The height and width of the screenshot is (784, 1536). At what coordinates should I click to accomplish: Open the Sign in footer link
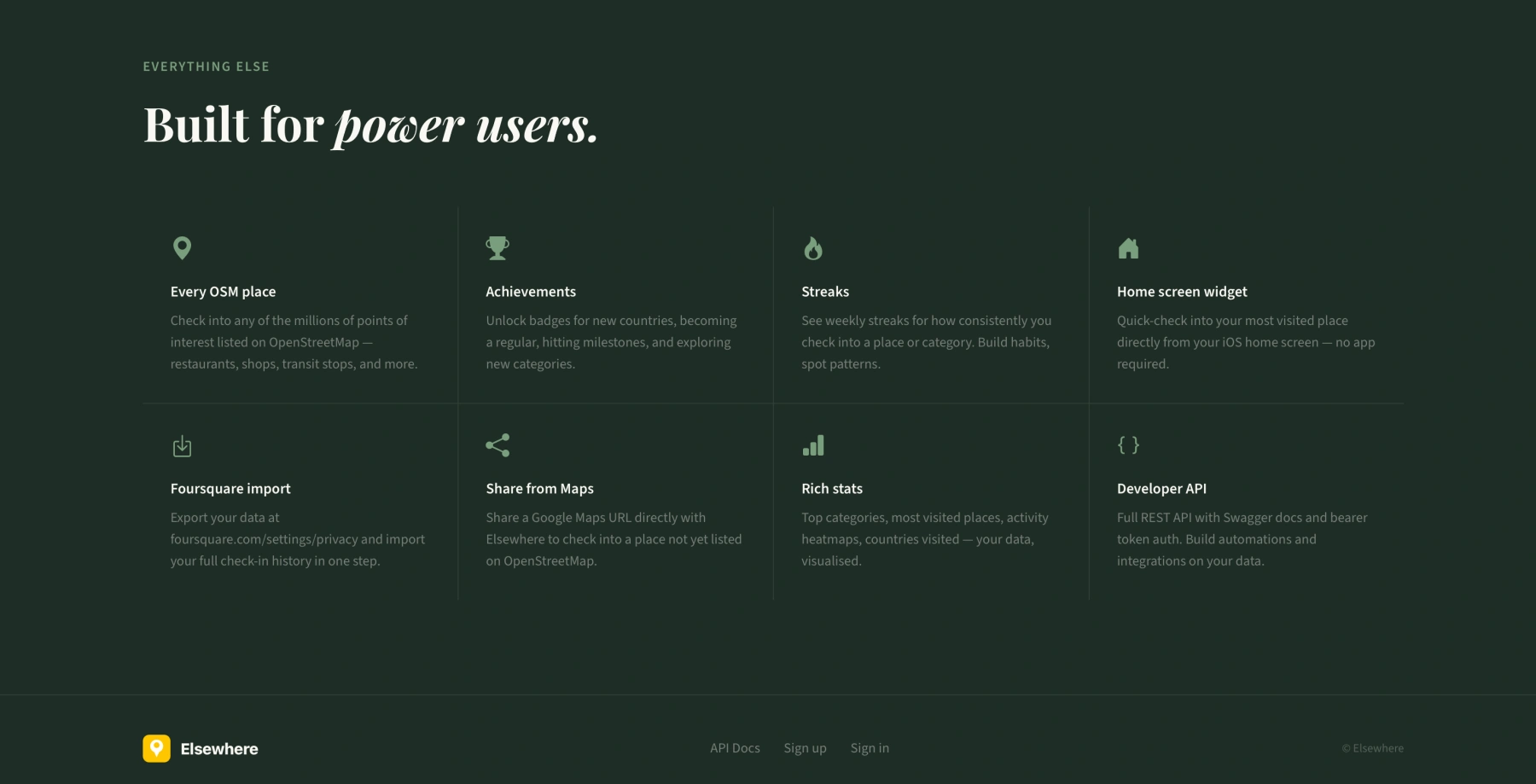(x=870, y=748)
